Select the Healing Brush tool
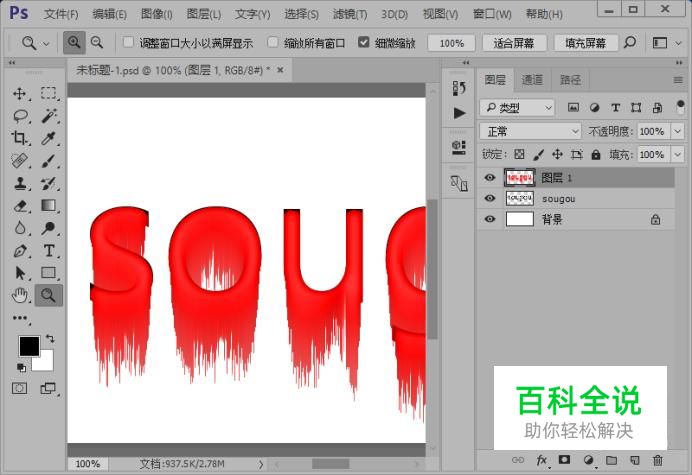 pyautogui.click(x=20, y=161)
